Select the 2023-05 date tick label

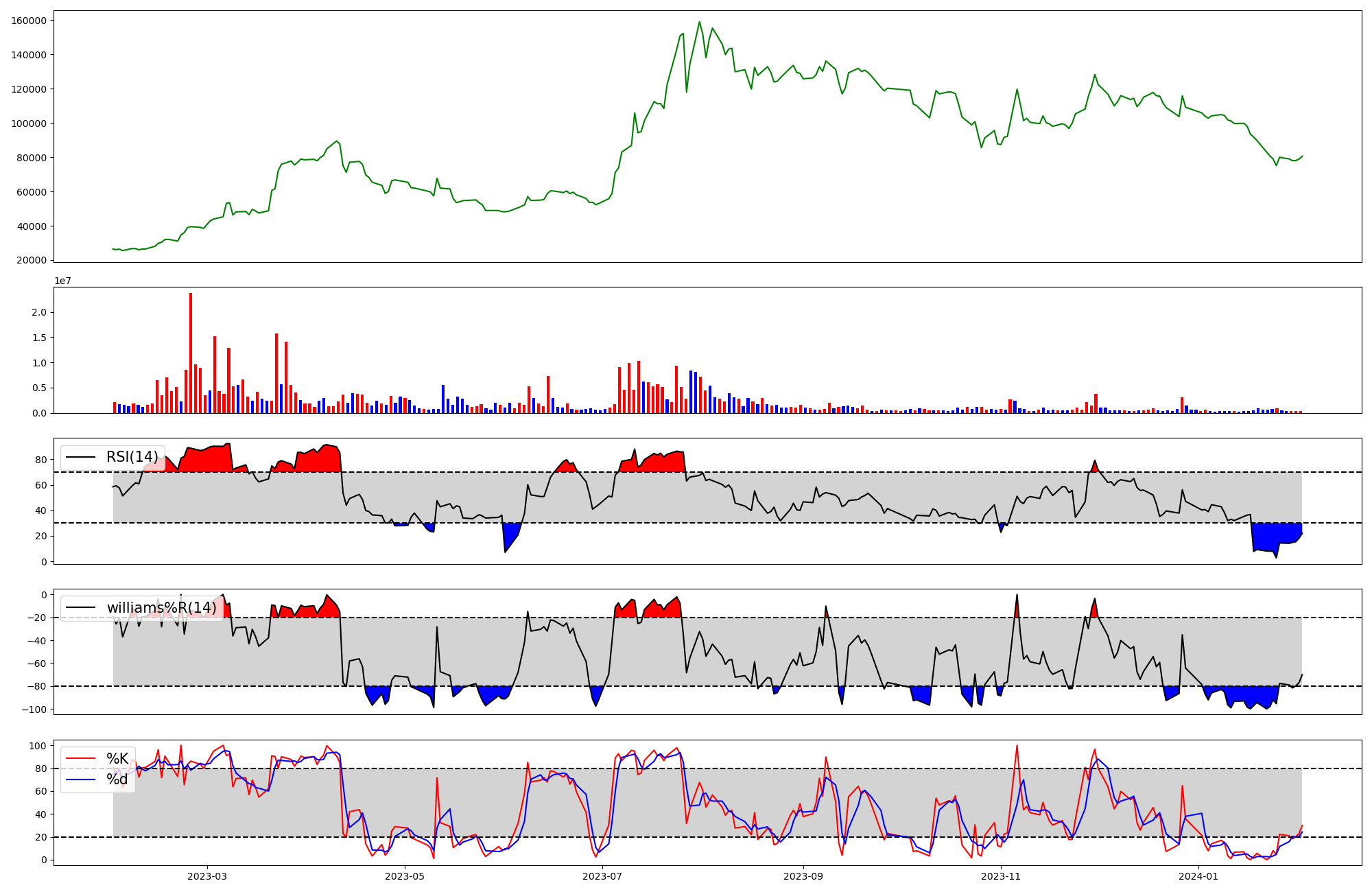click(405, 876)
